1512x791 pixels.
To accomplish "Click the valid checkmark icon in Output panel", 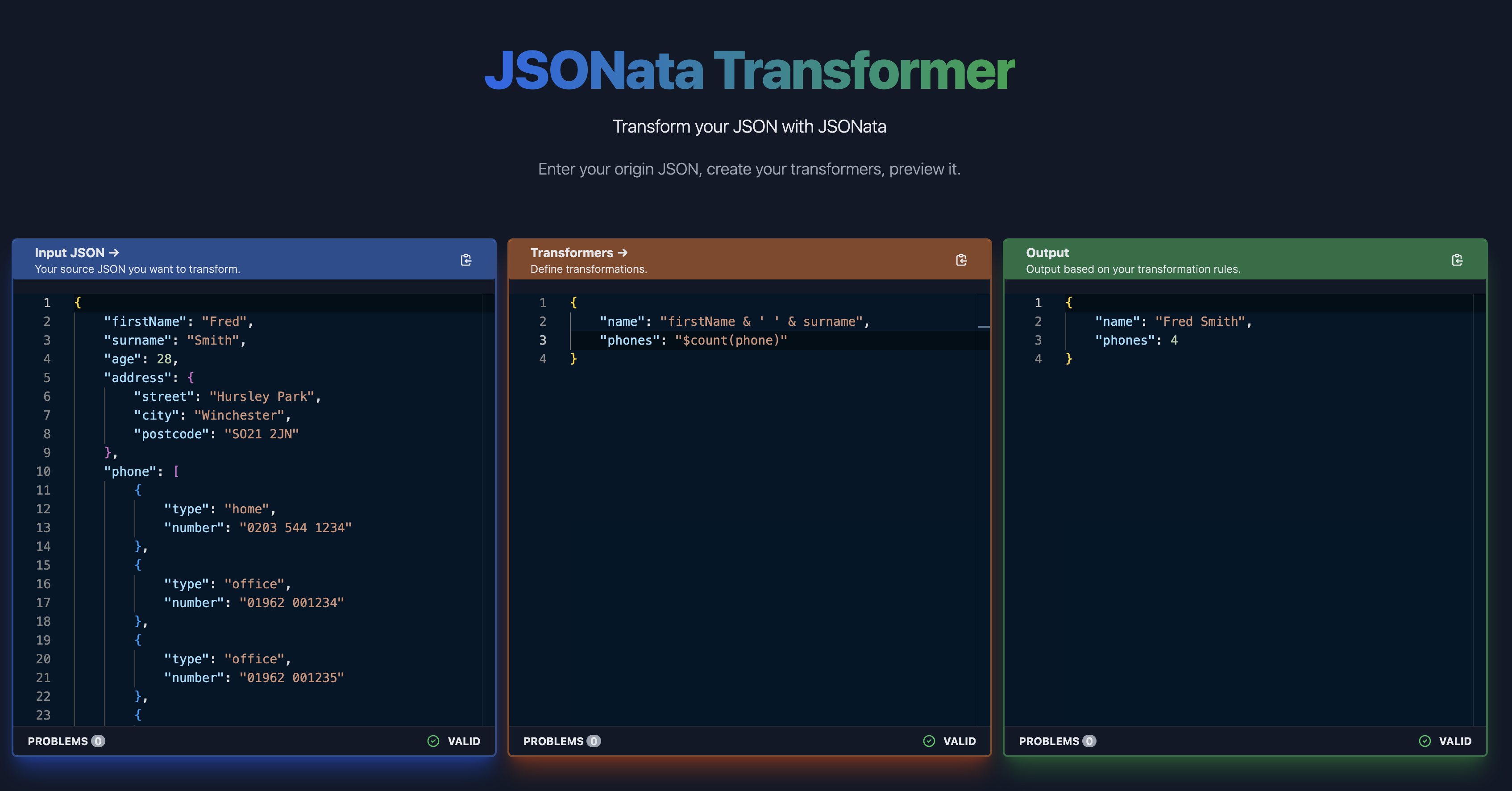I will click(1425, 741).
